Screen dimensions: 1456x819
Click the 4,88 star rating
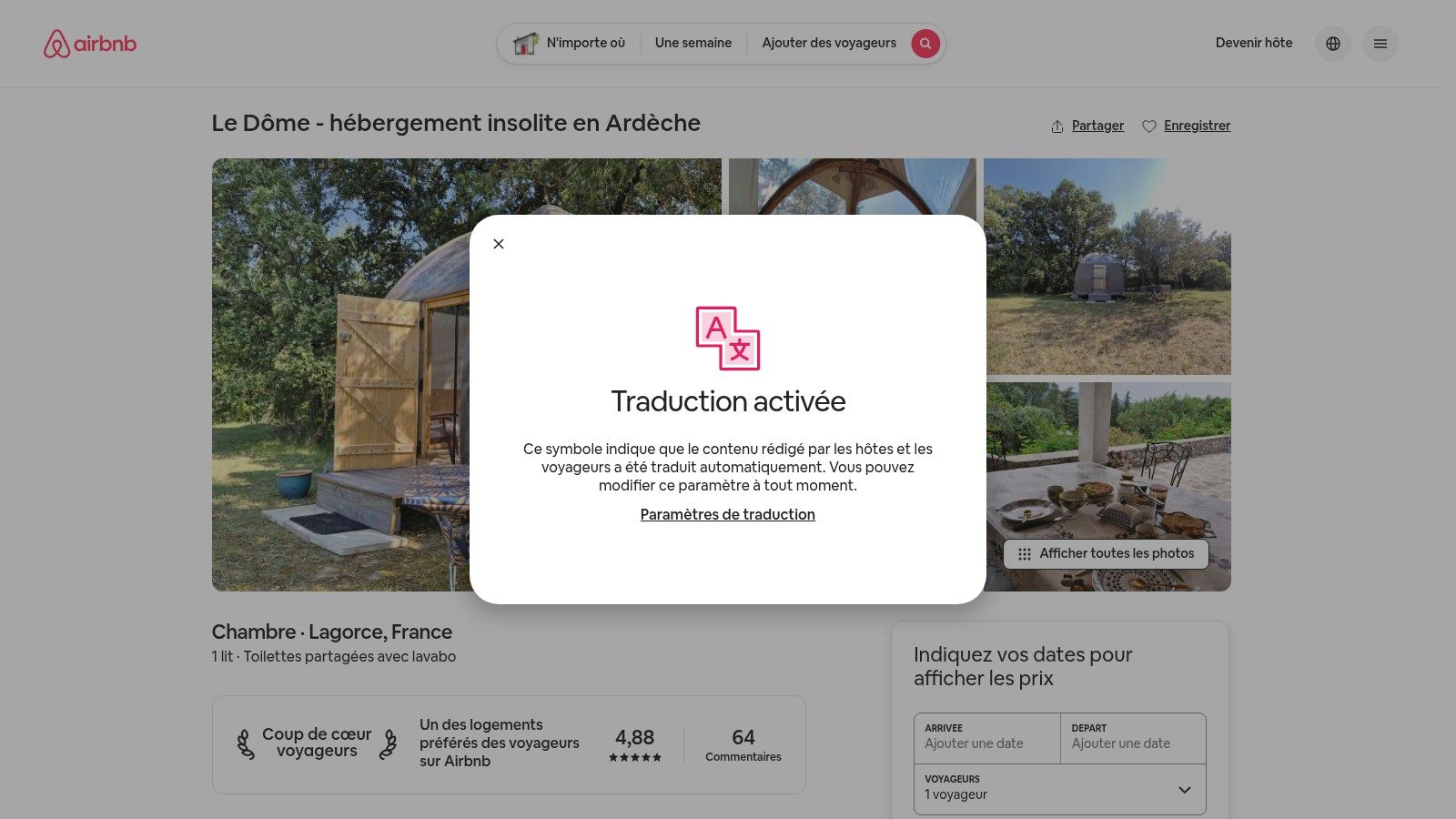tap(635, 745)
